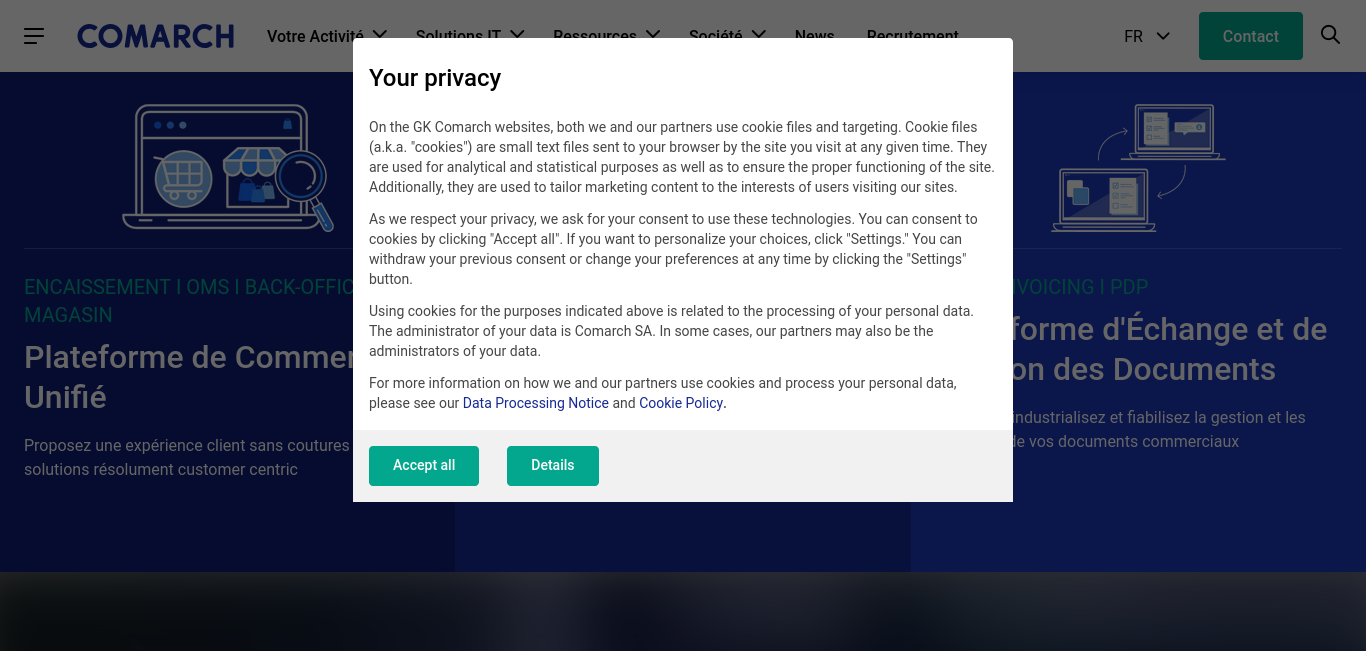Expand the Société menu chevron
The height and width of the screenshot is (651, 1366).
coord(759,35)
